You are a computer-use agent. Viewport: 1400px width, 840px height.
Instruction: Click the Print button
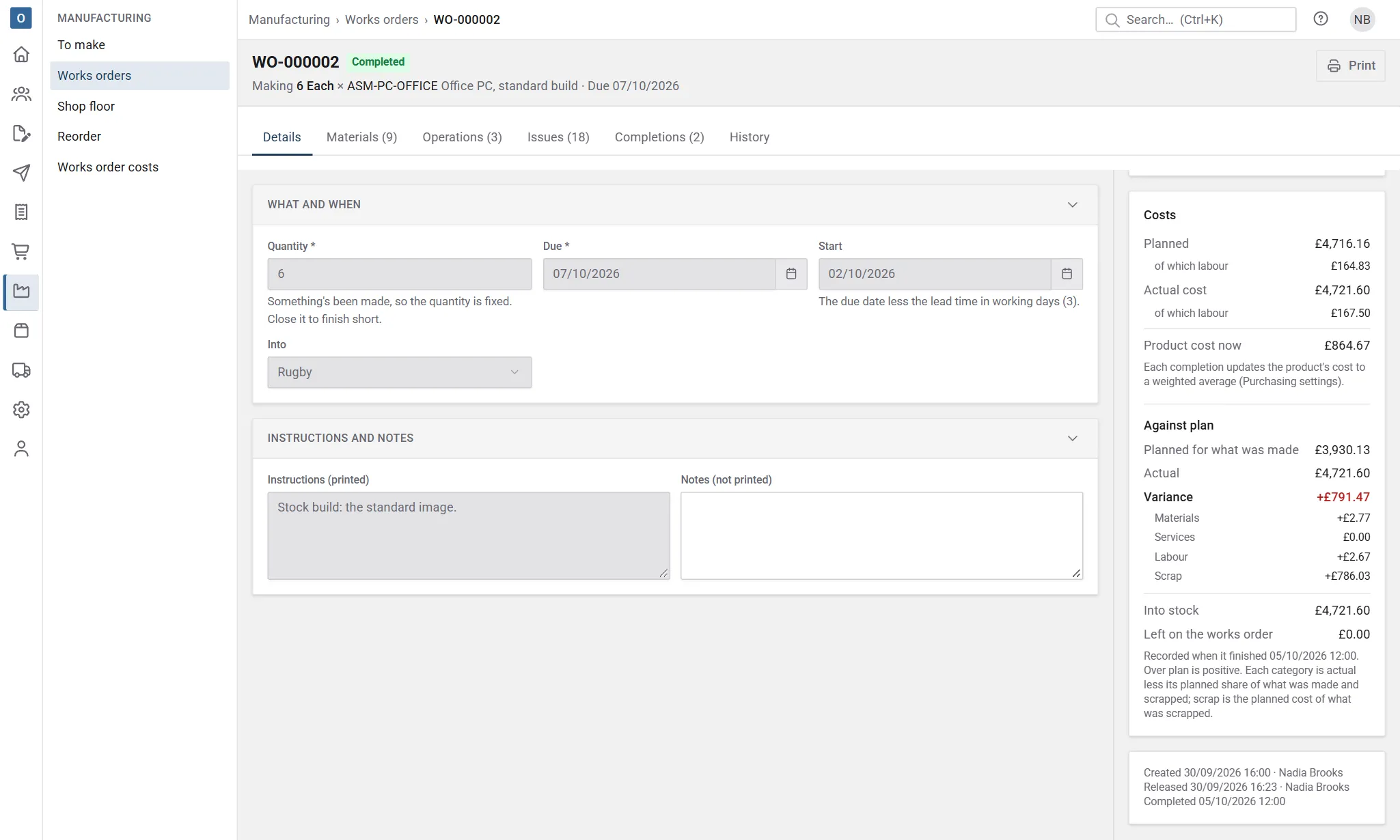(1351, 66)
